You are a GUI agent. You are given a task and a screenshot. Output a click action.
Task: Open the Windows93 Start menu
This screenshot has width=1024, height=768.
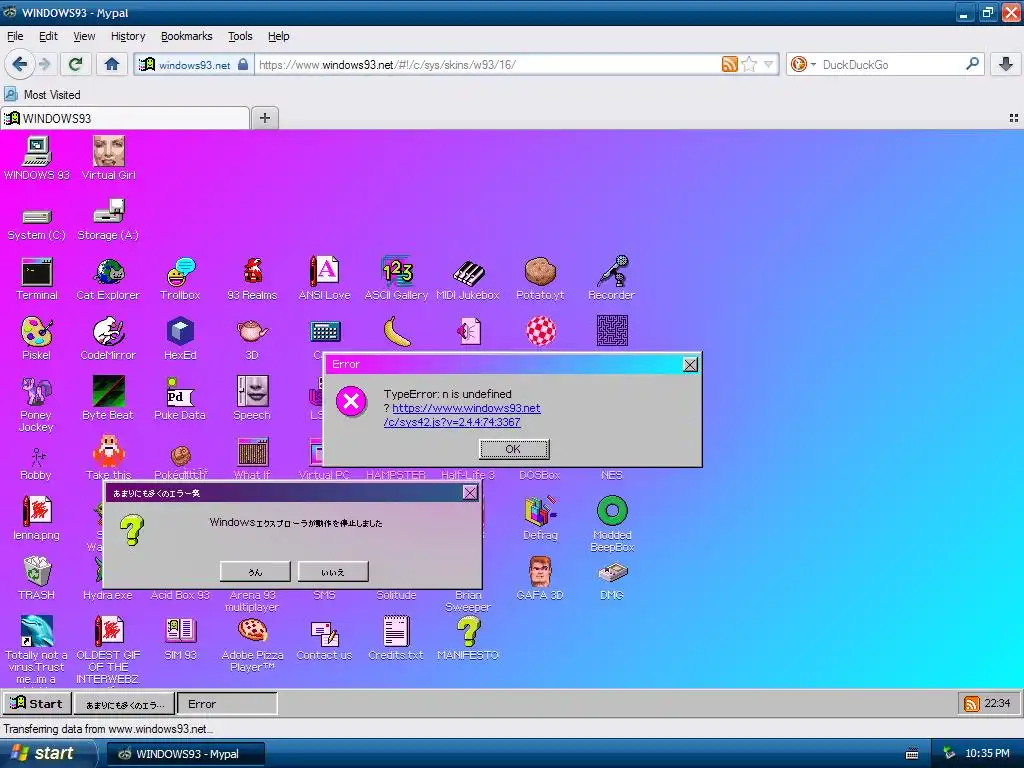tap(37, 703)
